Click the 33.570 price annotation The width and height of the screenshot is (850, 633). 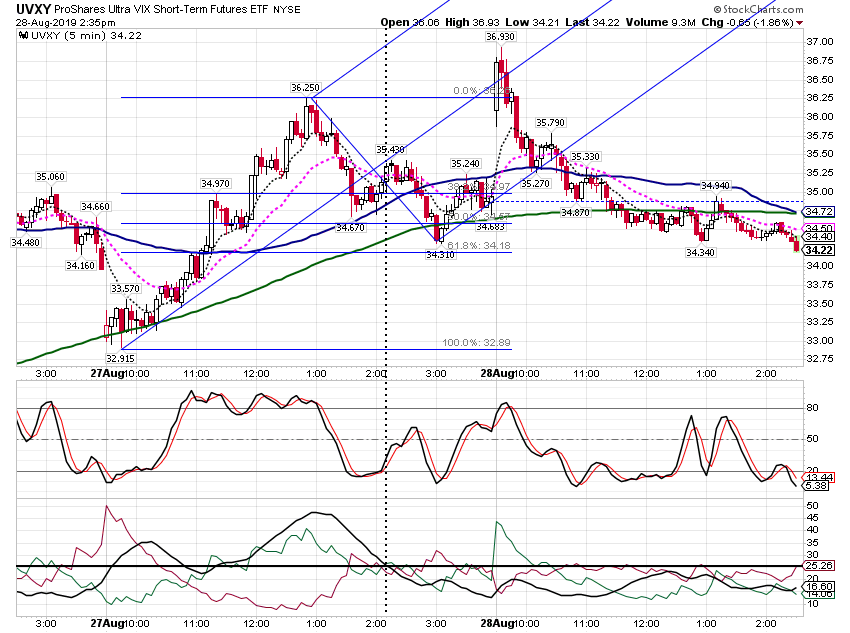tap(125, 289)
